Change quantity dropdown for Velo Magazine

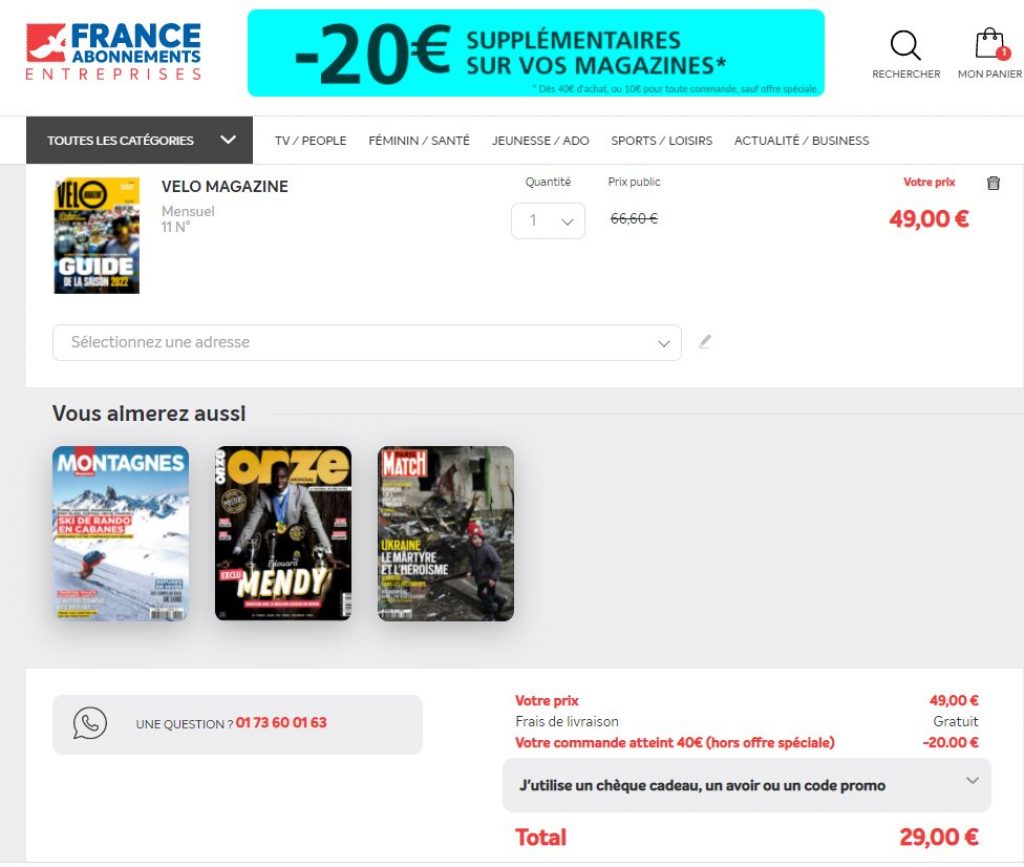tap(547, 221)
